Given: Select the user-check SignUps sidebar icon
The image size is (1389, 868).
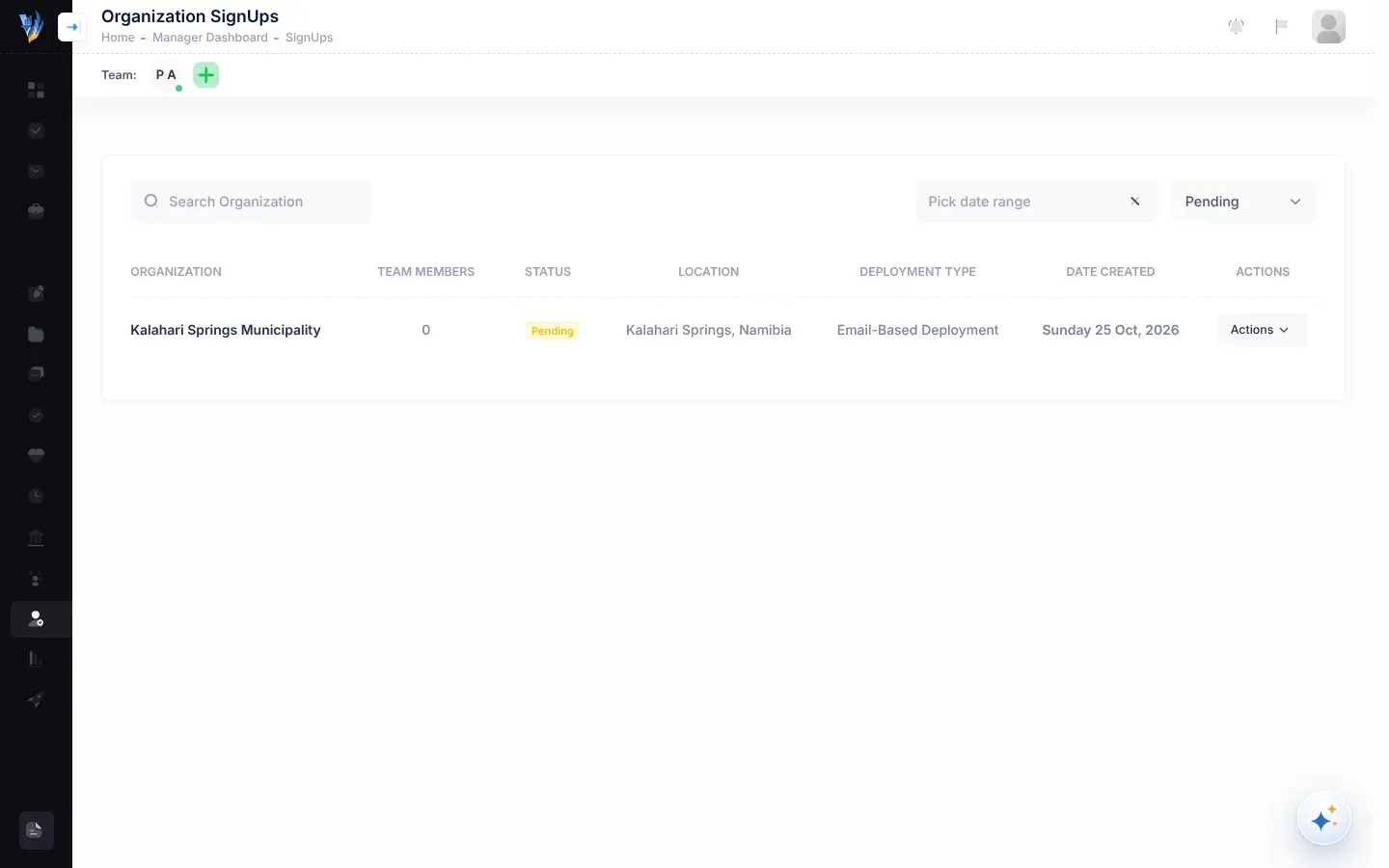Looking at the screenshot, I should 36,619.
